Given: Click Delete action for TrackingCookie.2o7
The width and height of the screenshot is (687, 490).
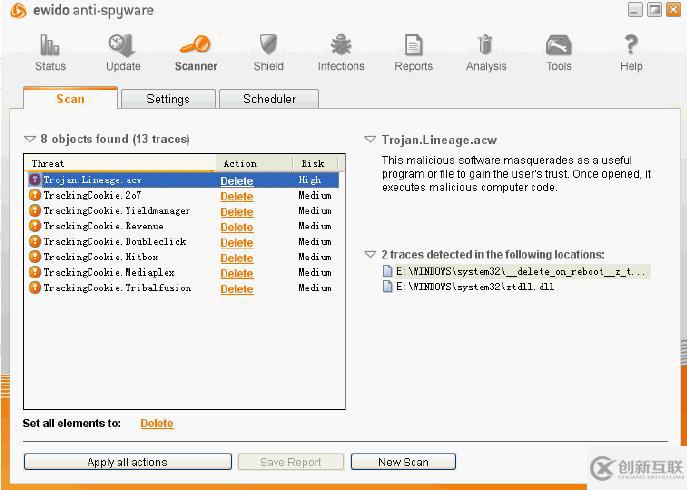Looking at the screenshot, I should pos(237,196).
